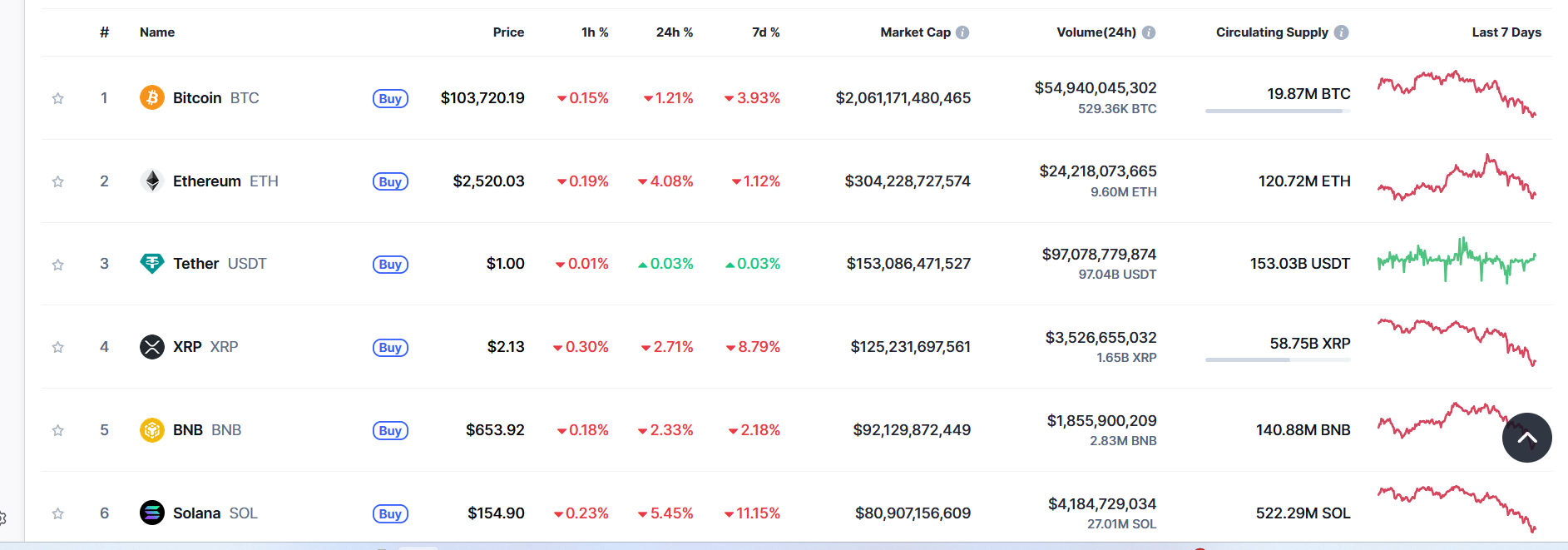Open Solana's 7-day sparkline chart
Image resolution: width=1568 pixels, height=550 pixels.
tap(1457, 508)
